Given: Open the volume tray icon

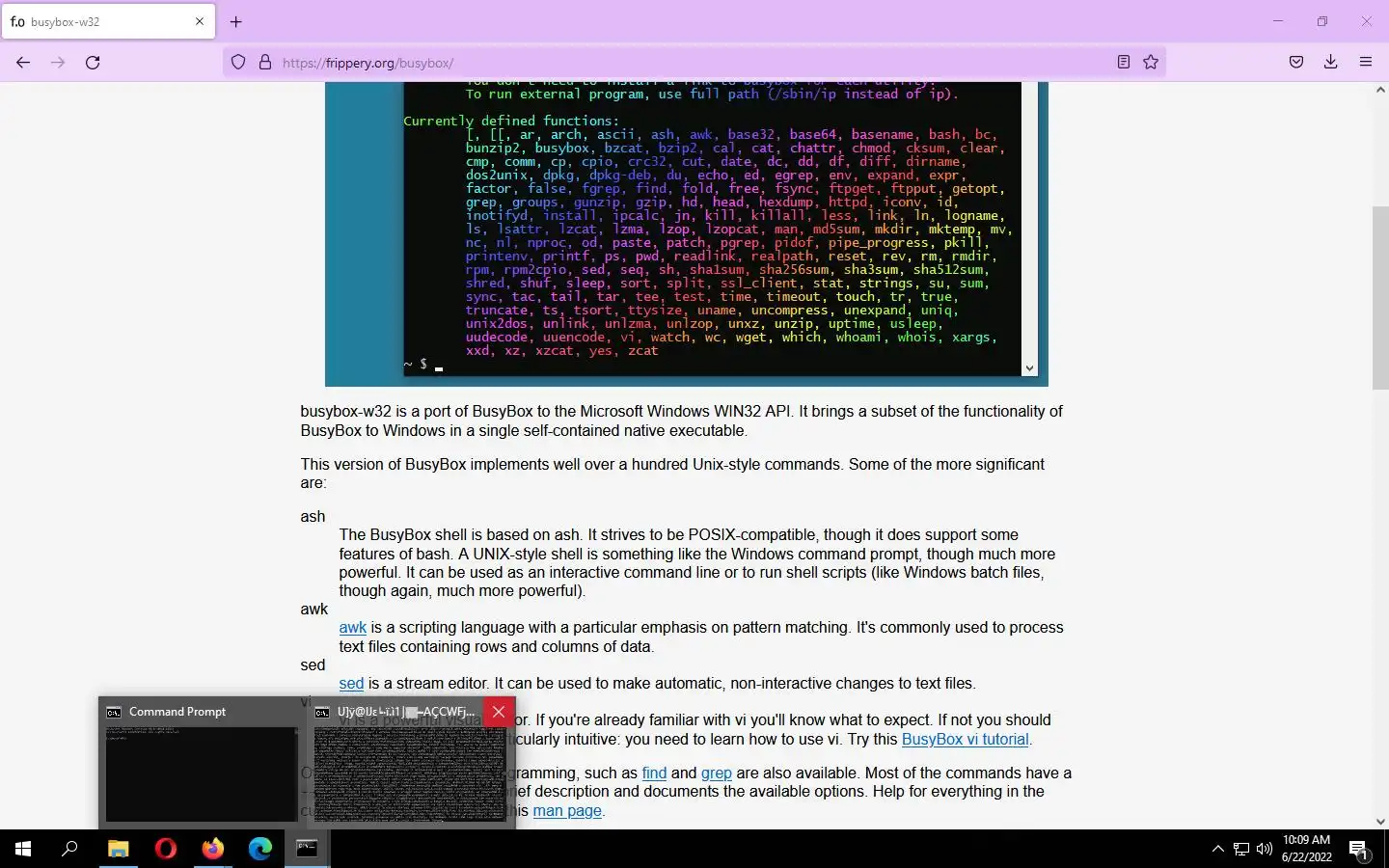Looking at the screenshot, I should (1265, 849).
